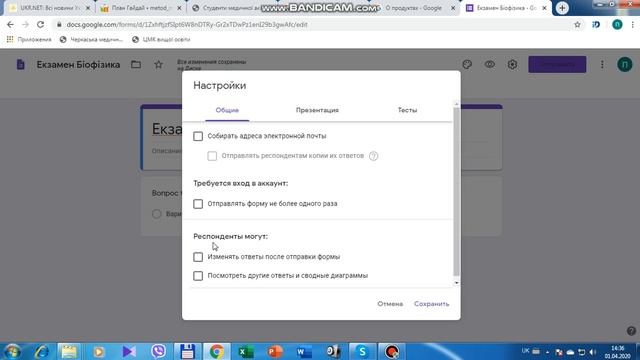Open the three-dot more menu in Forms

pyautogui.click(x=602, y=64)
